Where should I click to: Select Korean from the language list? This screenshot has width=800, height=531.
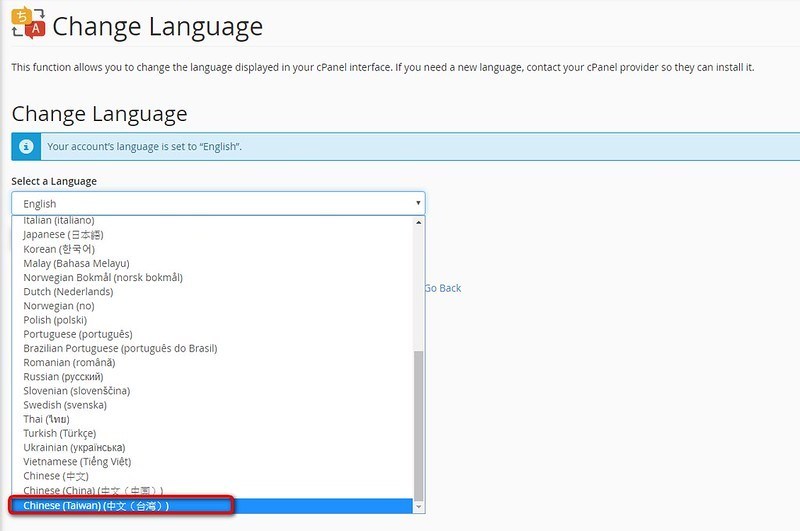click(x=212, y=249)
